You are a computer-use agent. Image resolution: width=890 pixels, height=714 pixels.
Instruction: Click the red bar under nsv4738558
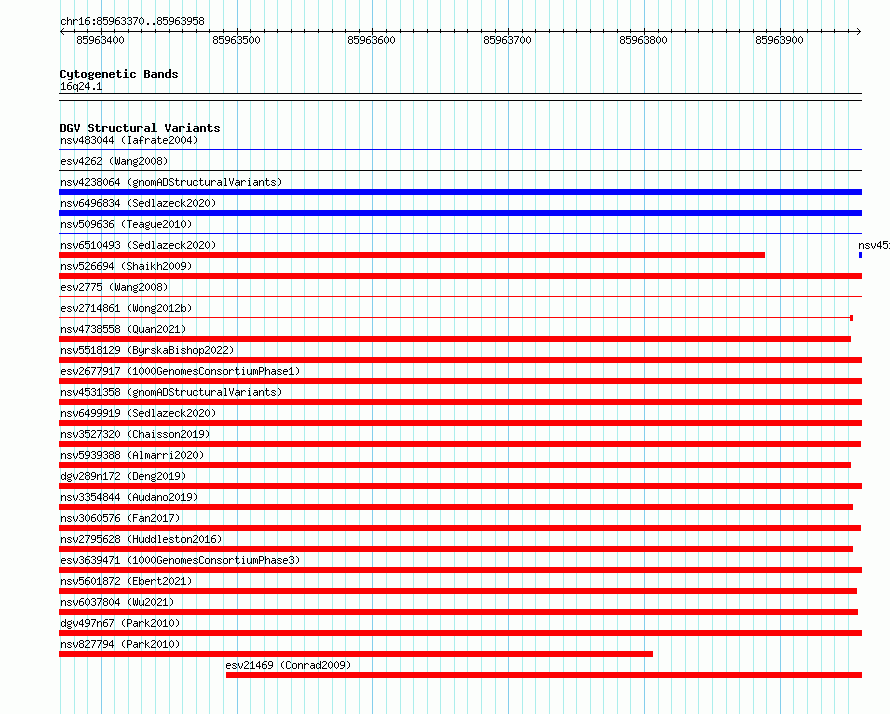[455, 339]
